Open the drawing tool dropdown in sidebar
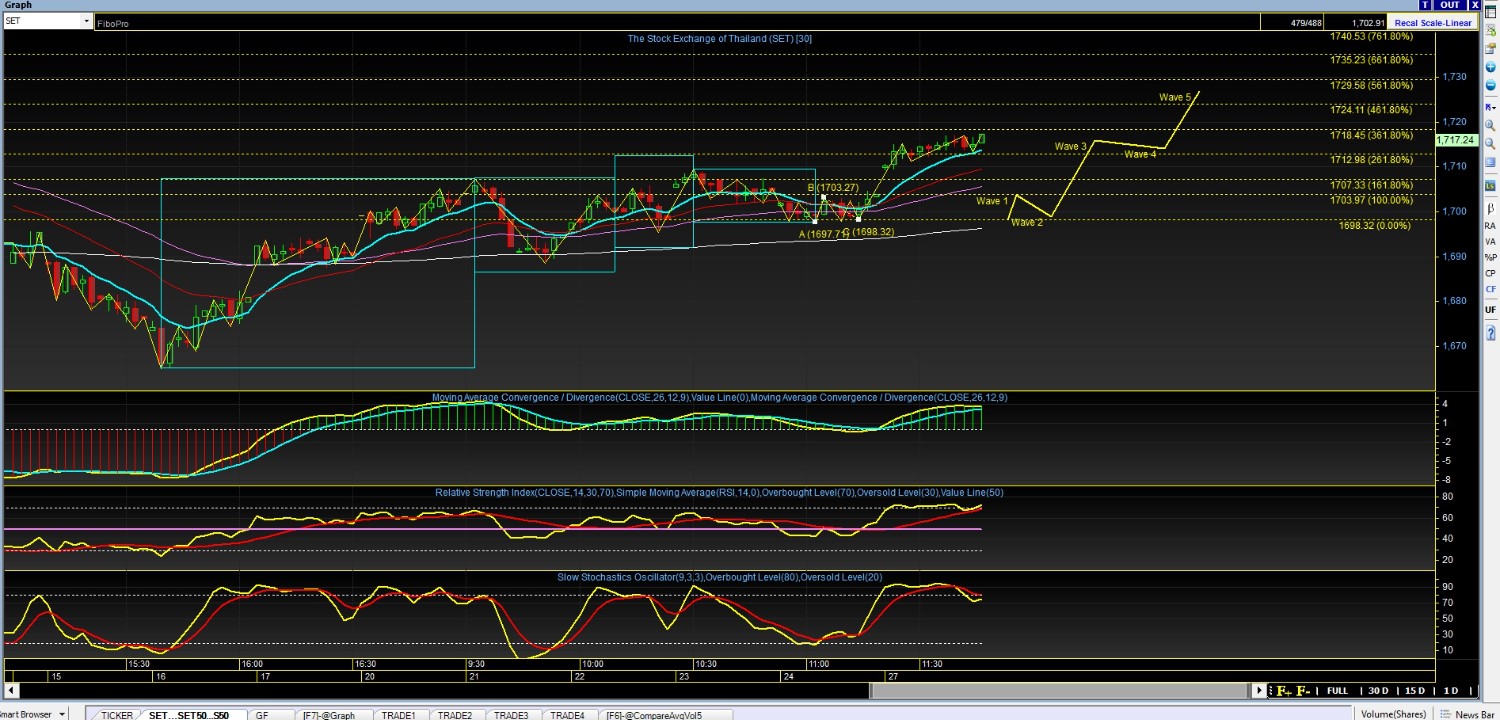The image size is (1500, 720). [1490, 107]
